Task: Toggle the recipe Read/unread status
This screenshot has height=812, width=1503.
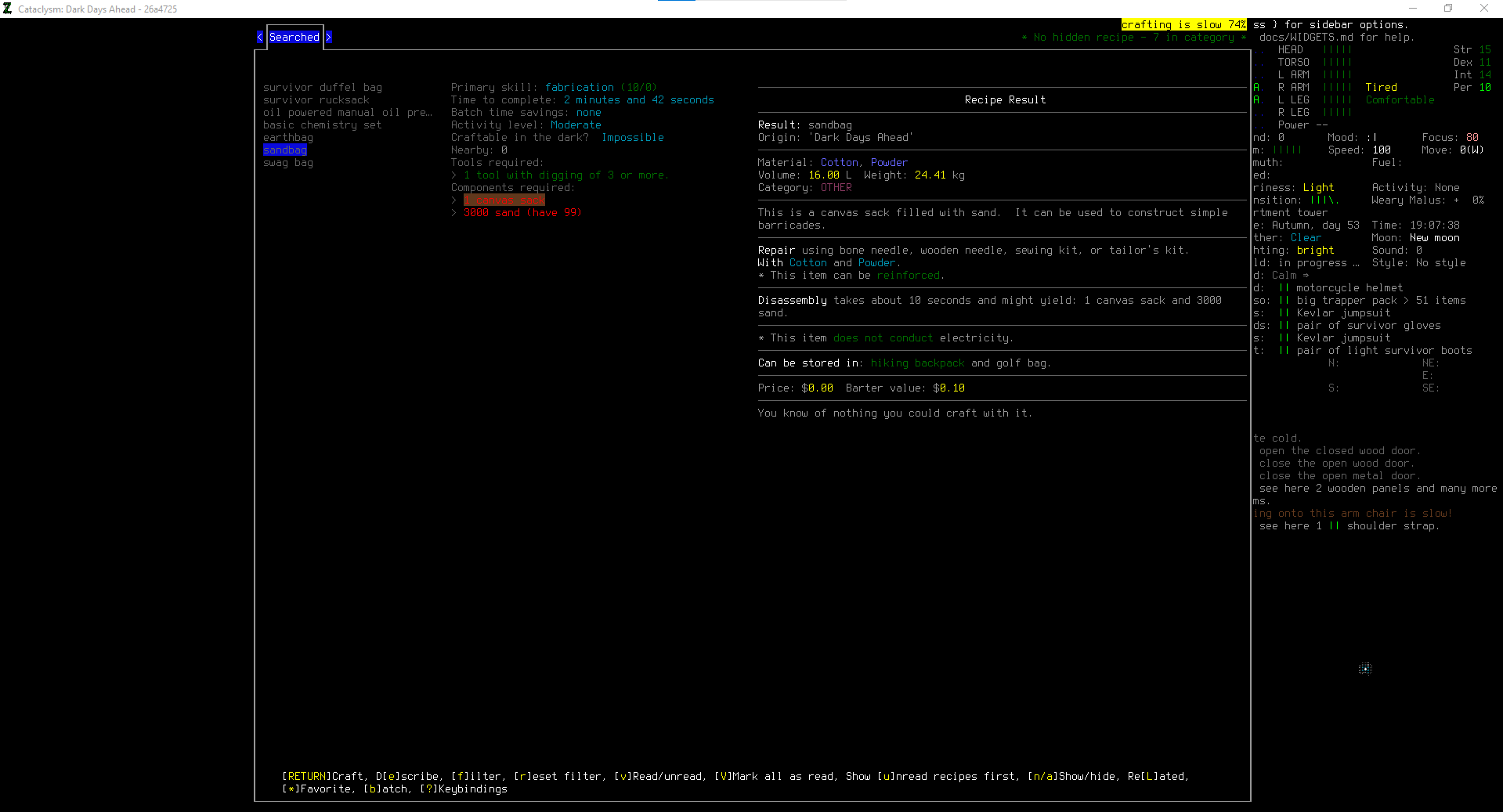Action: (x=659, y=776)
